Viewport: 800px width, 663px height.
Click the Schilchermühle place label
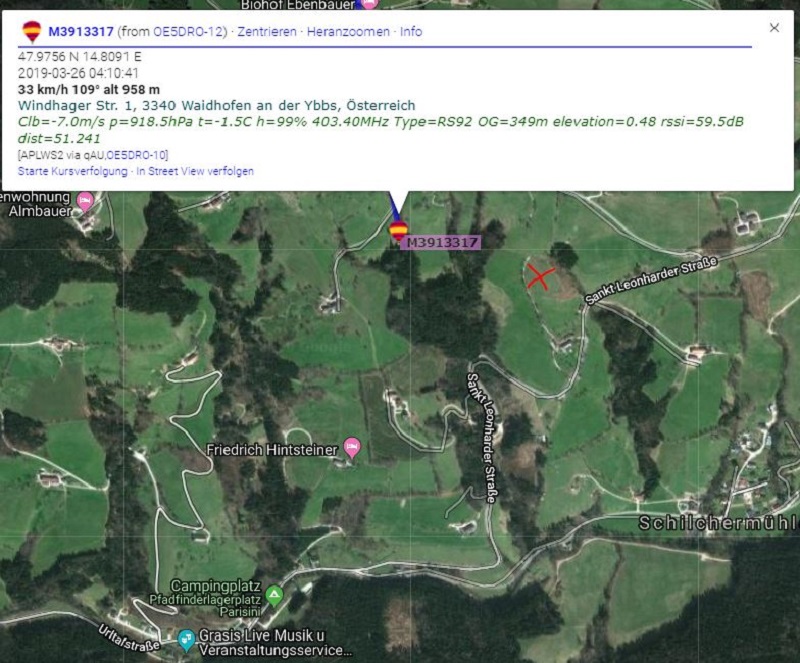tap(719, 523)
